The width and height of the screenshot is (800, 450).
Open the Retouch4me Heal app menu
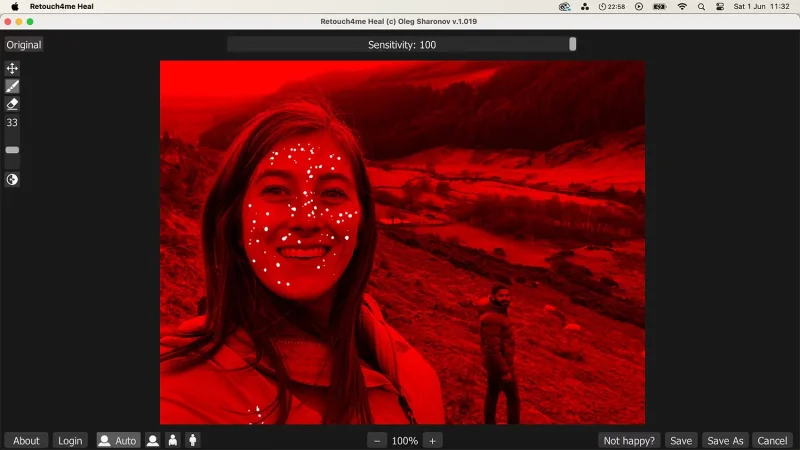[62, 7]
